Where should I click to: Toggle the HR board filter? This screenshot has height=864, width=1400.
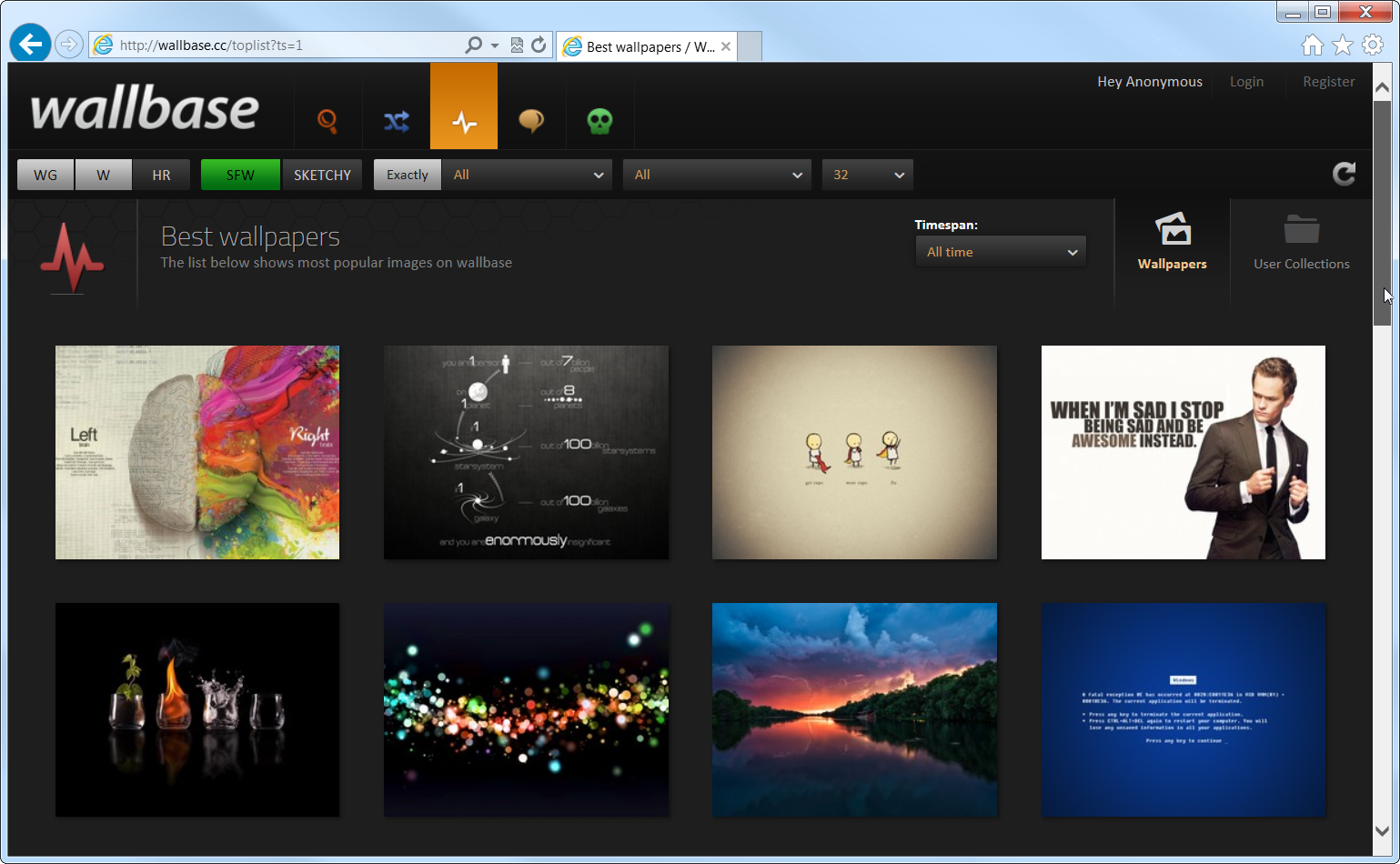[x=161, y=175]
